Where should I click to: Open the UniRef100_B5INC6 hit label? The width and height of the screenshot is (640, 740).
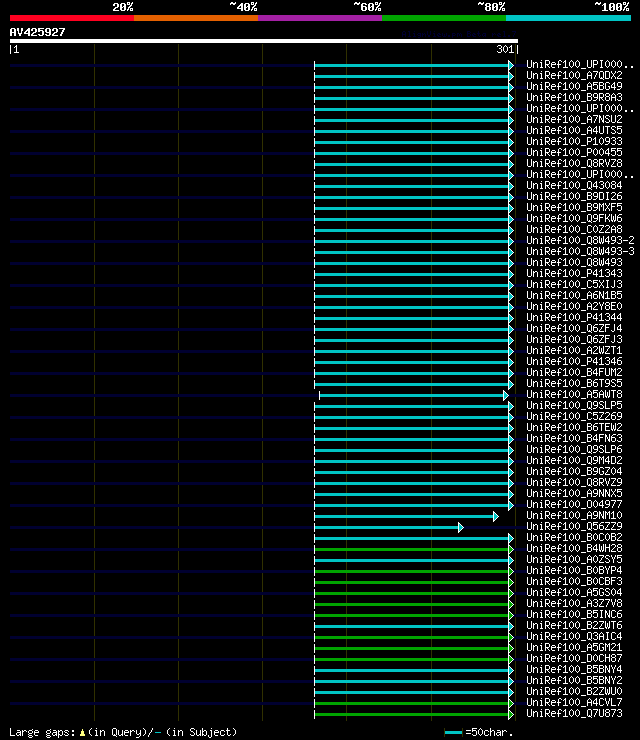pyautogui.click(x=574, y=614)
